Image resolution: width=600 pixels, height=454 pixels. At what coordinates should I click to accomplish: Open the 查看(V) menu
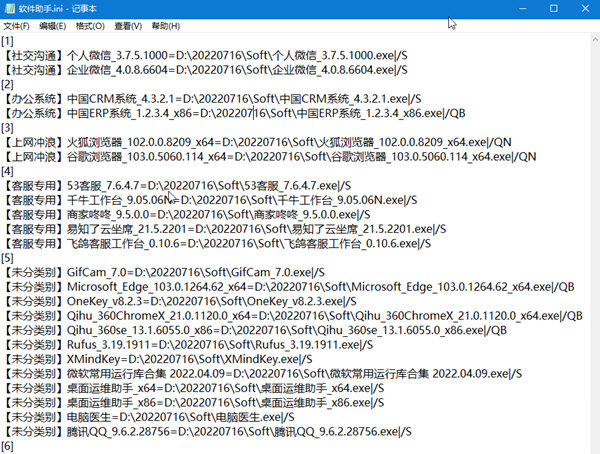pyautogui.click(x=128, y=26)
